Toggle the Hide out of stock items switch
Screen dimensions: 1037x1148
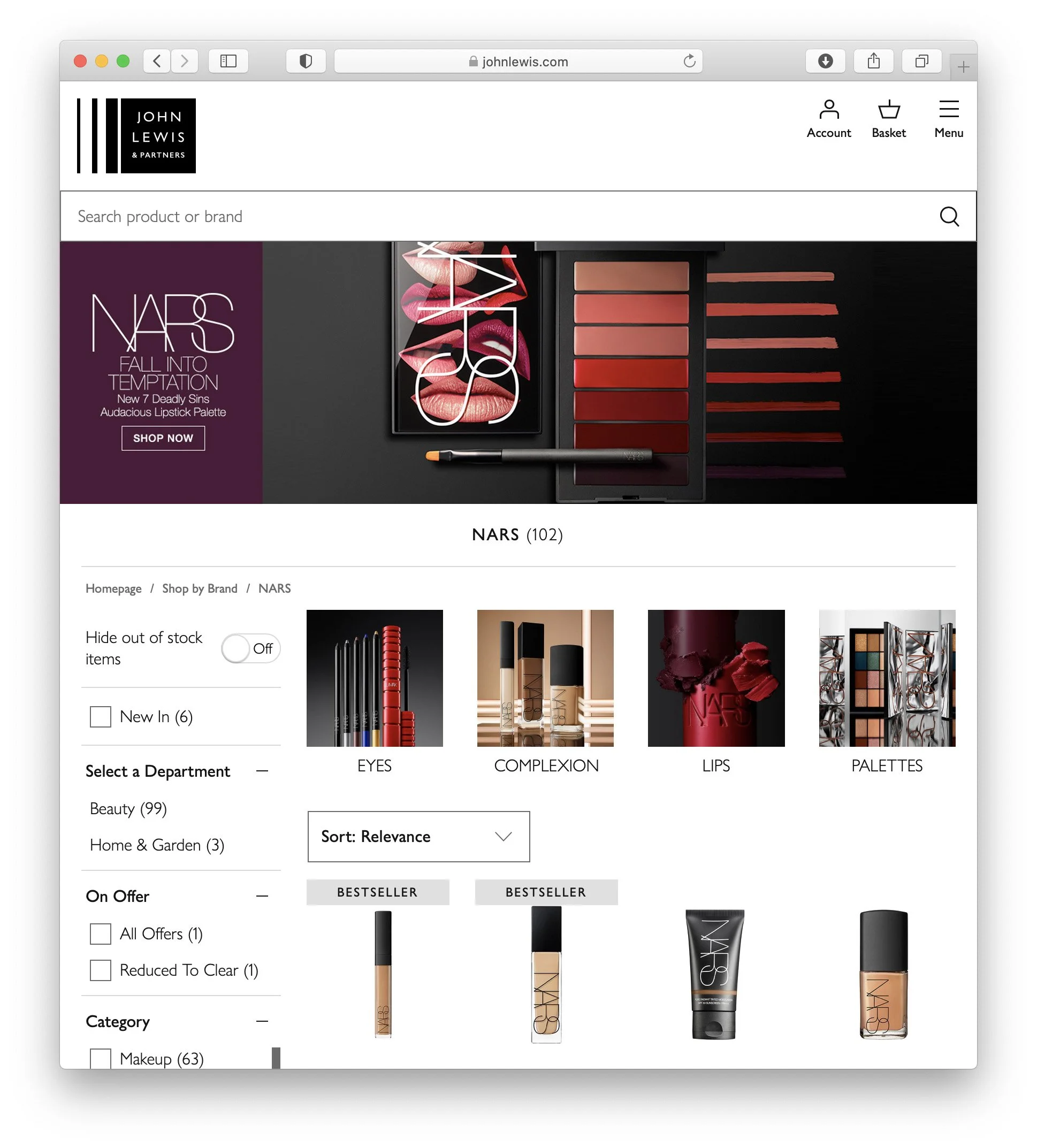point(250,648)
